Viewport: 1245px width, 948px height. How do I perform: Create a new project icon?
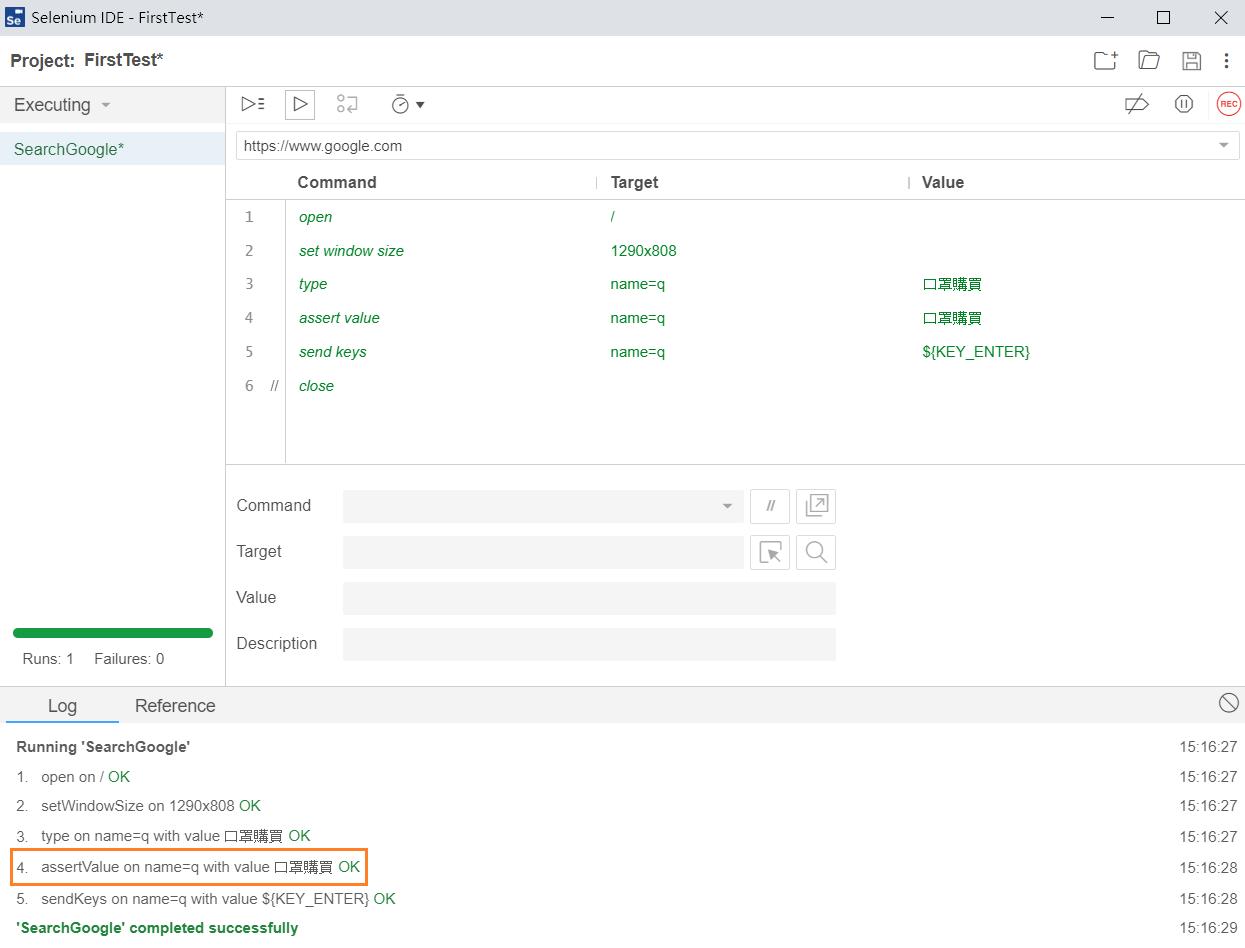pos(1105,60)
